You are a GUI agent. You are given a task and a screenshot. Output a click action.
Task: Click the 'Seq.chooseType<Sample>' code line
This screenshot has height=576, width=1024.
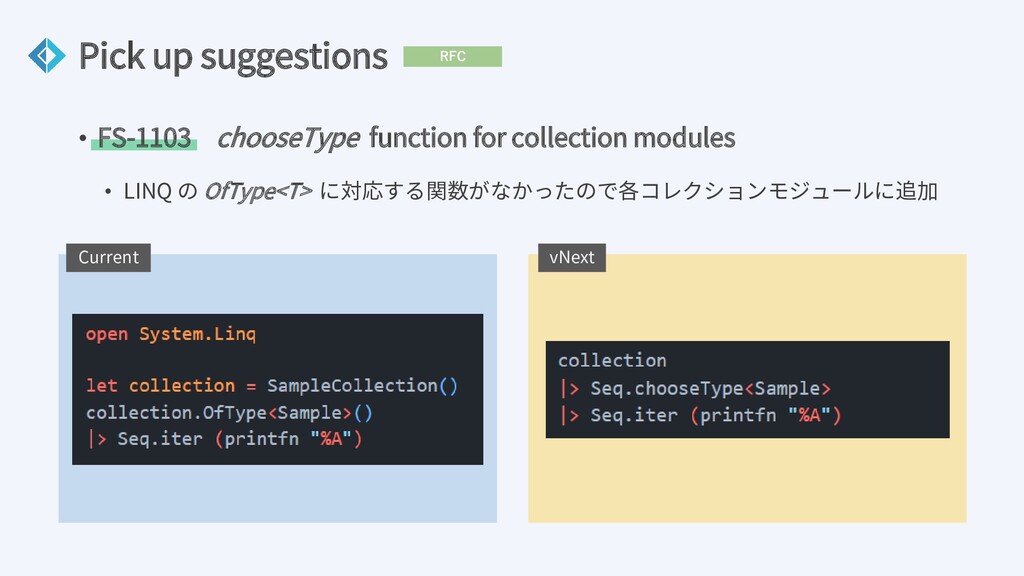pyautogui.click(x=696, y=389)
